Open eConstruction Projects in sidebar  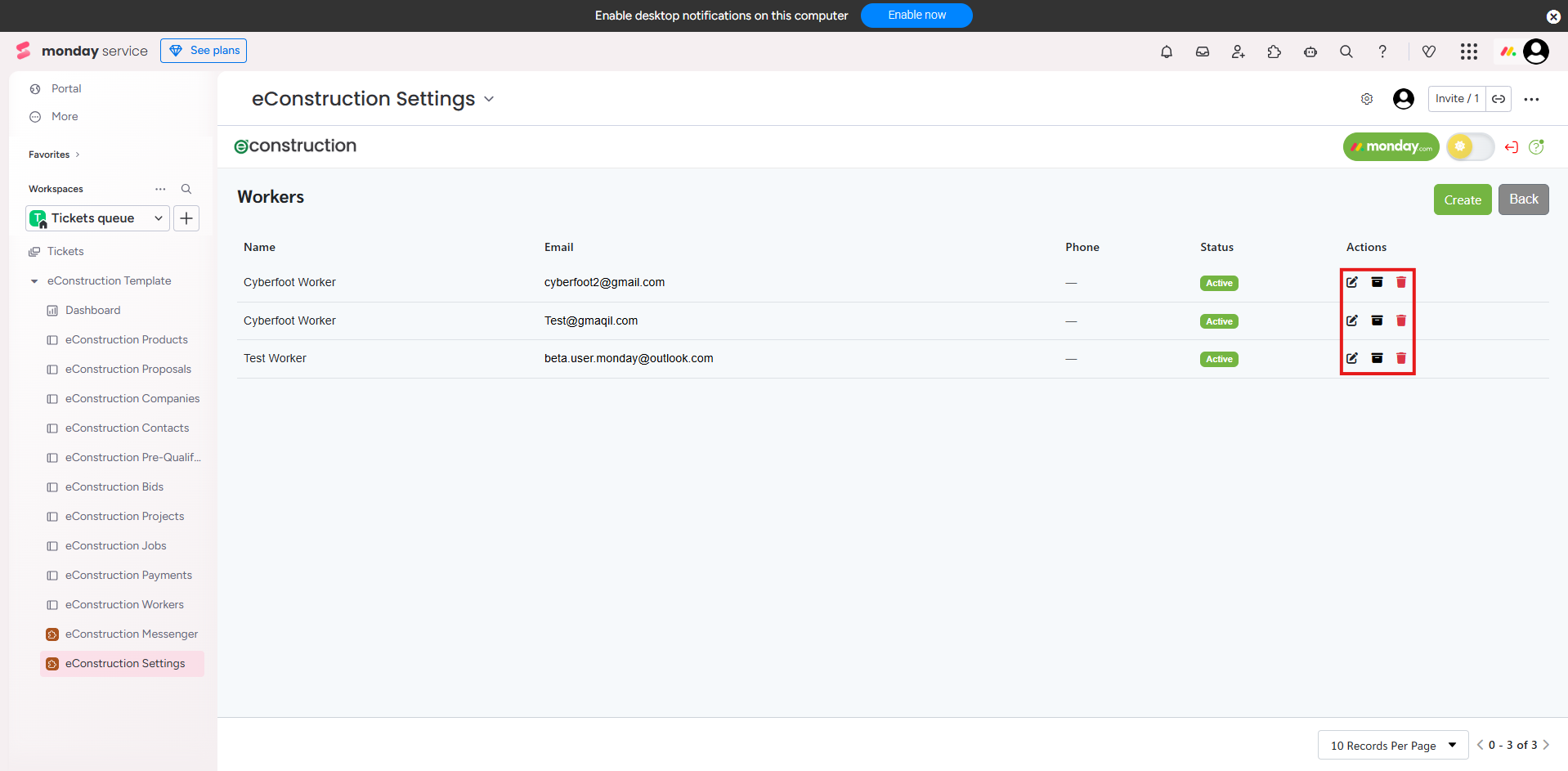click(x=124, y=516)
